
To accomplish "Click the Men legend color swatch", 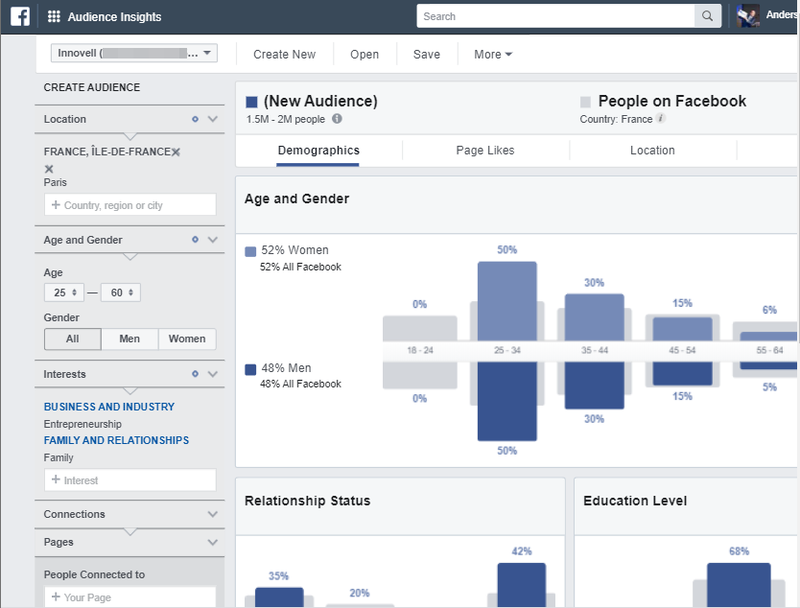I will pyautogui.click(x=251, y=369).
